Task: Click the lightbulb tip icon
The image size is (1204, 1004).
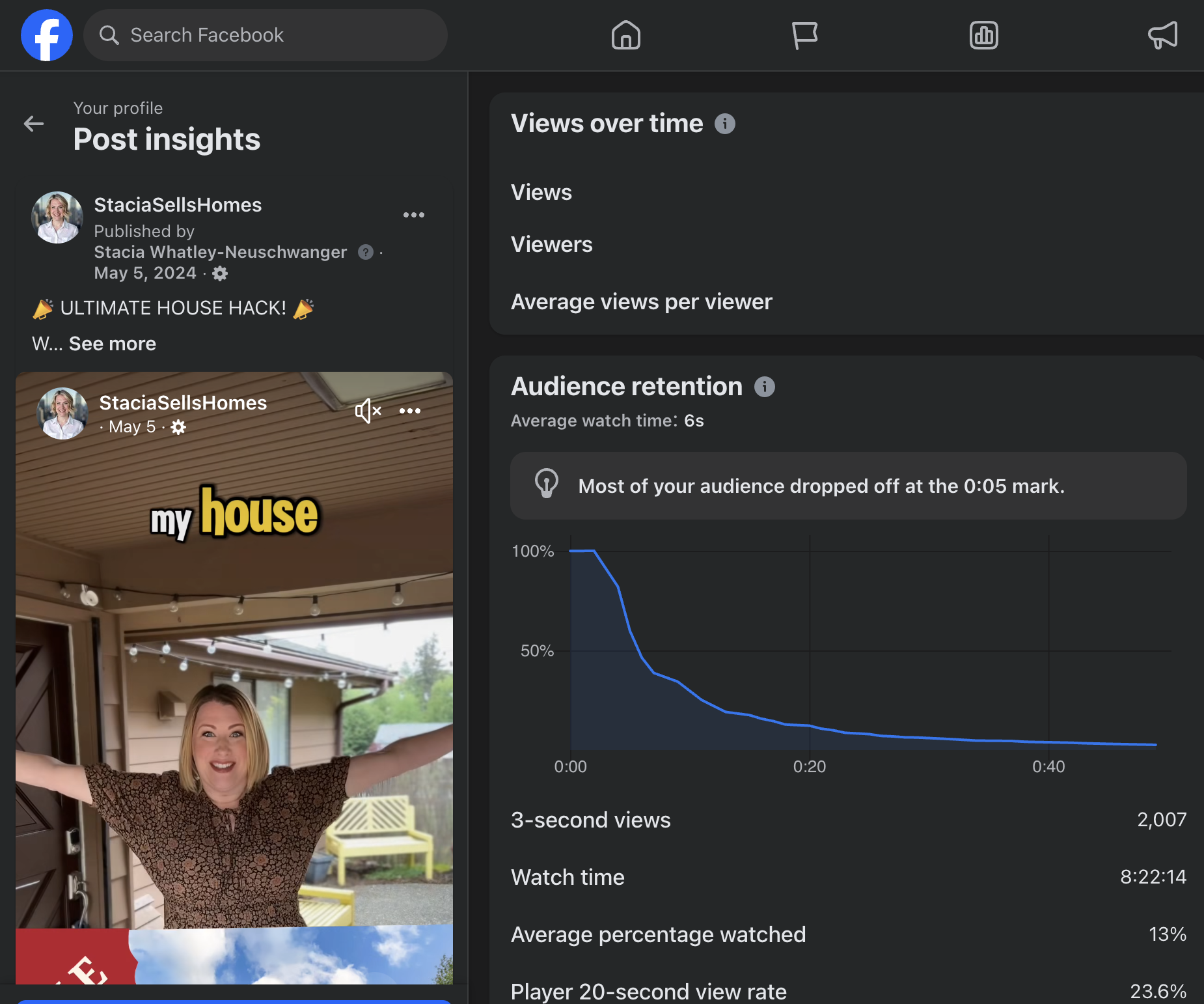Action: (547, 483)
